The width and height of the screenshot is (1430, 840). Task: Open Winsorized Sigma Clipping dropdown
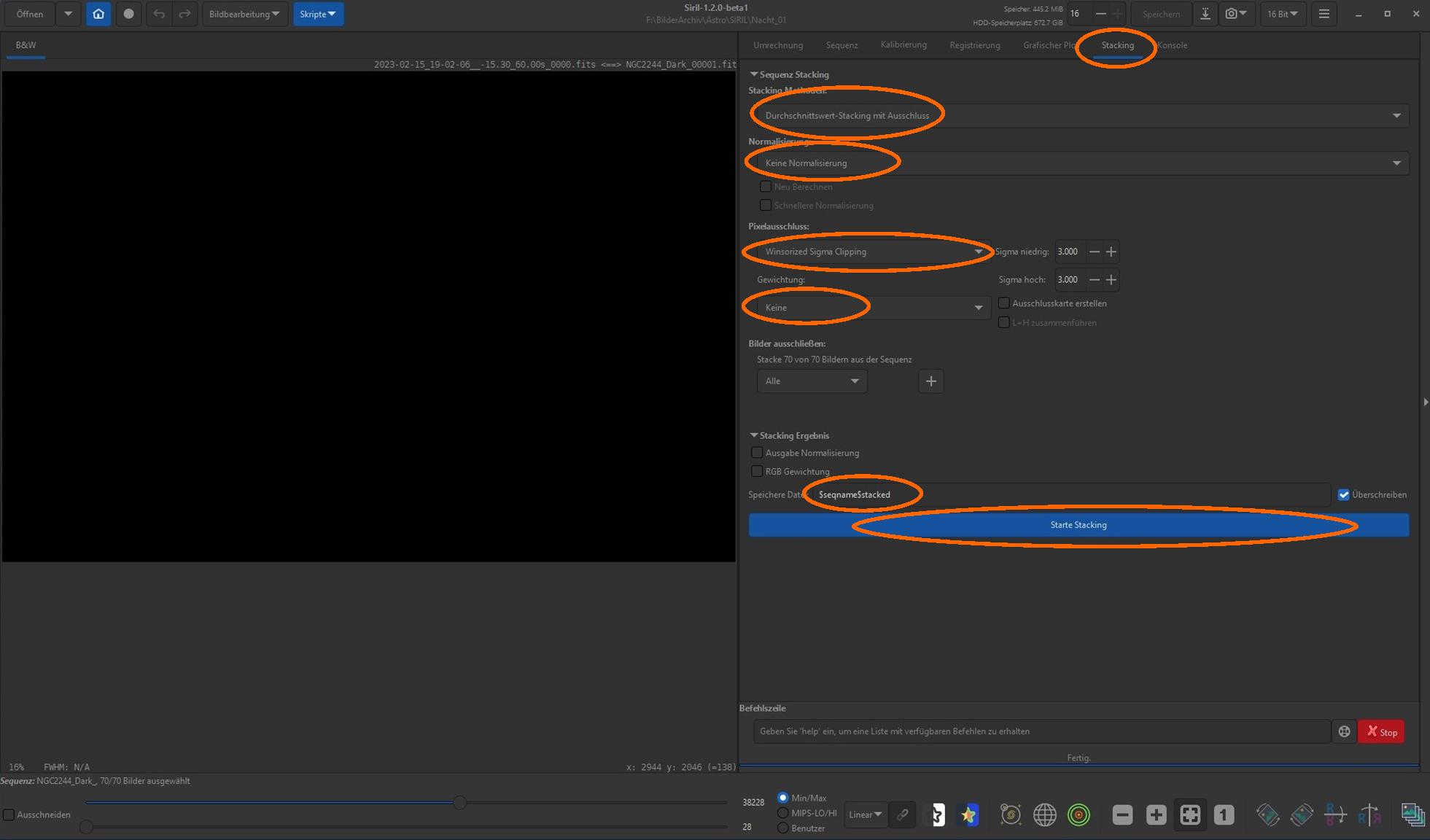(873, 252)
